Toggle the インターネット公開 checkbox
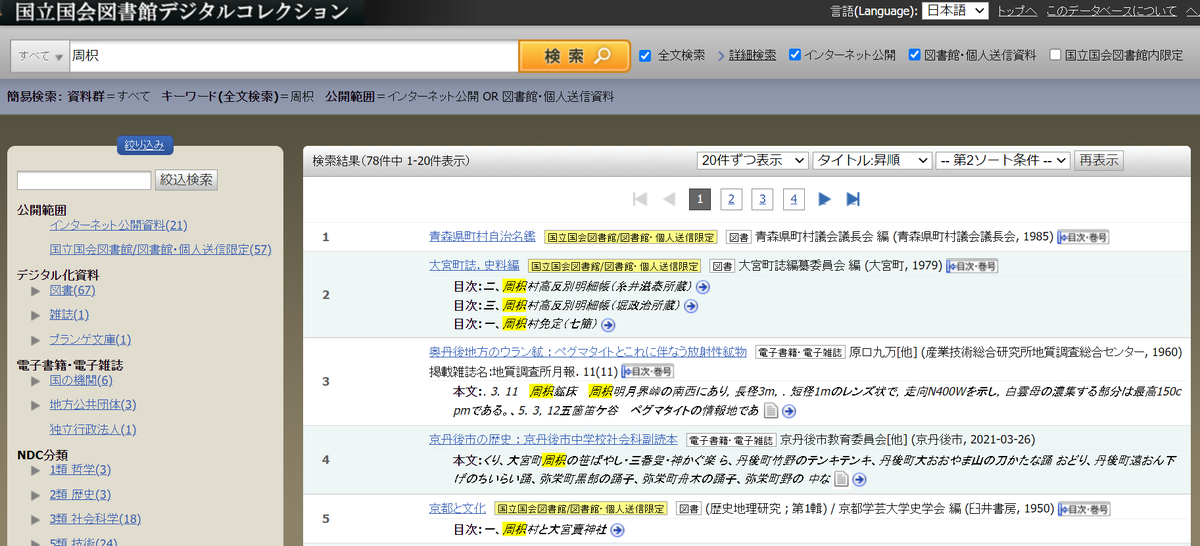The height and width of the screenshot is (546, 1200). click(x=795, y=55)
